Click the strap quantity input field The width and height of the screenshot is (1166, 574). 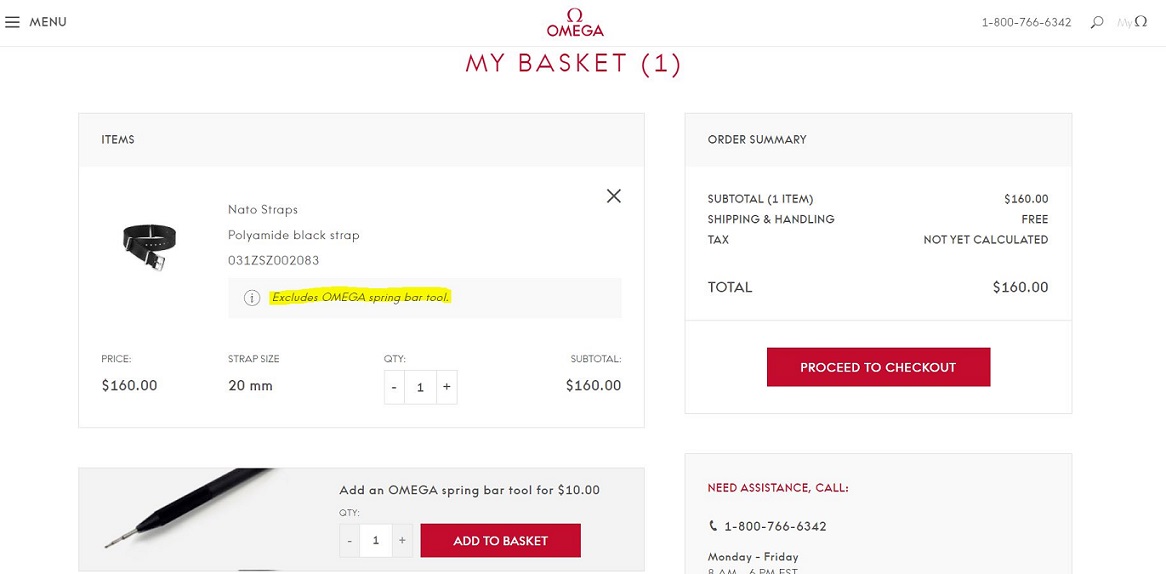click(420, 387)
